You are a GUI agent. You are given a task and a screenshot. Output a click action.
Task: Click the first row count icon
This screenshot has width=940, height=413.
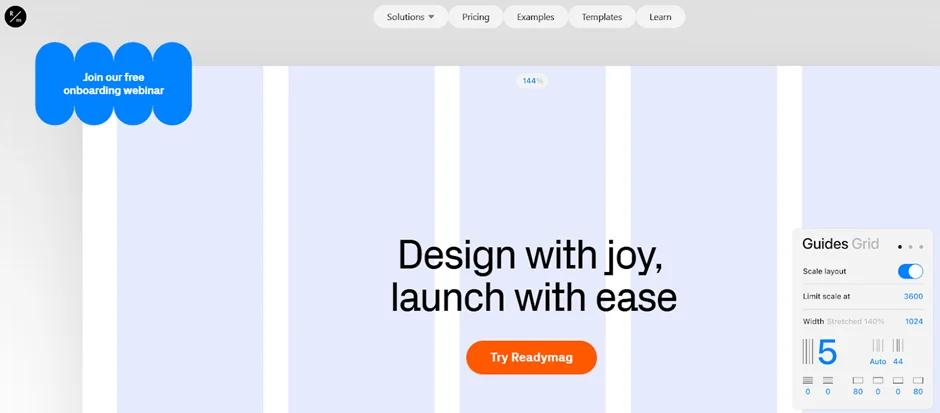(808, 381)
